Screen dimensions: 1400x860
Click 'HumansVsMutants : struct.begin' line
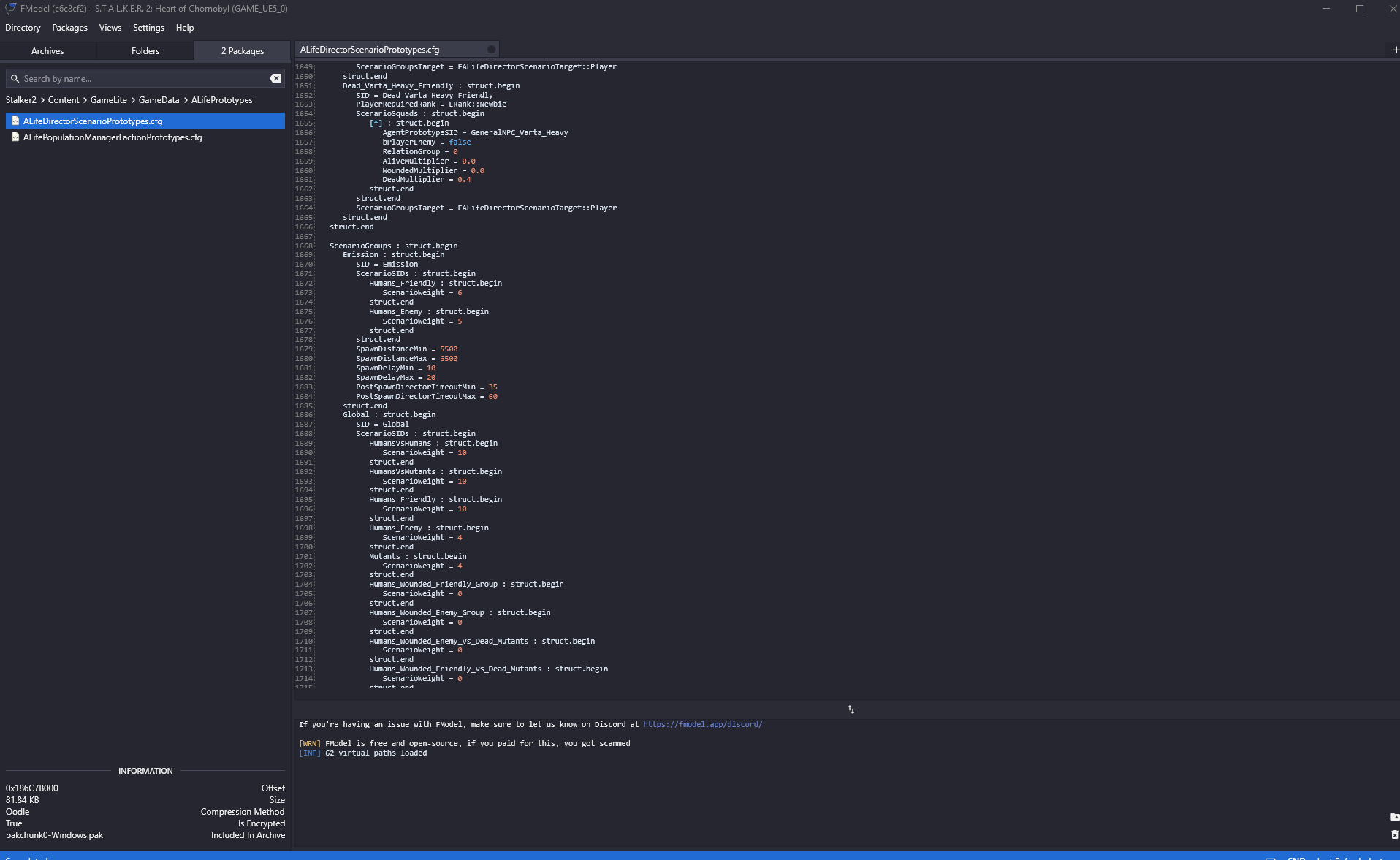(435, 472)
